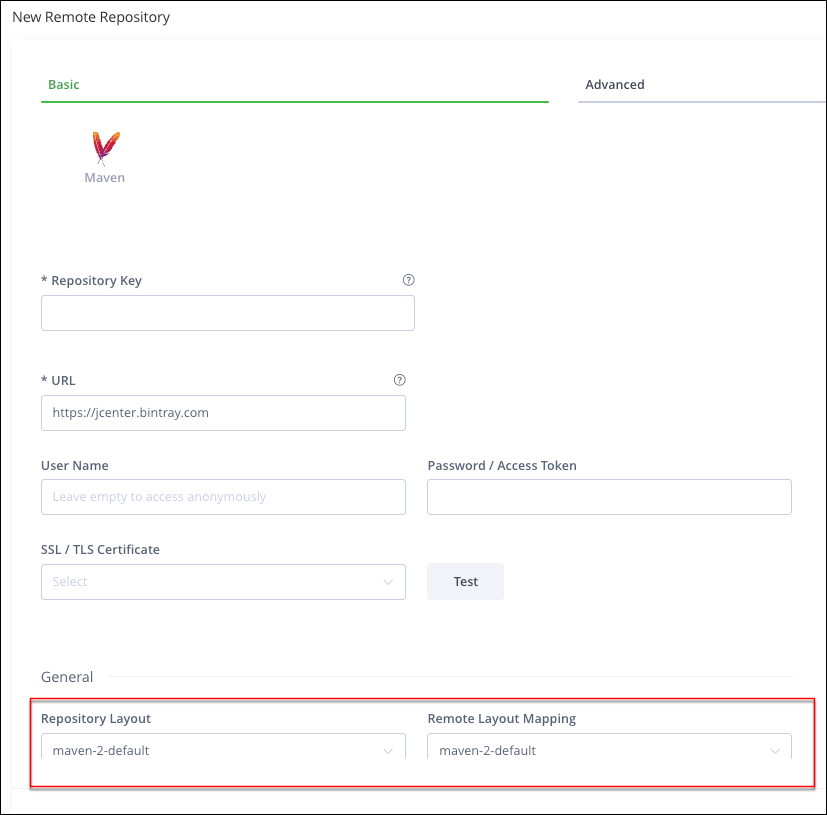
Task: Open help icon for Repository Key
Action: (408, 280)
